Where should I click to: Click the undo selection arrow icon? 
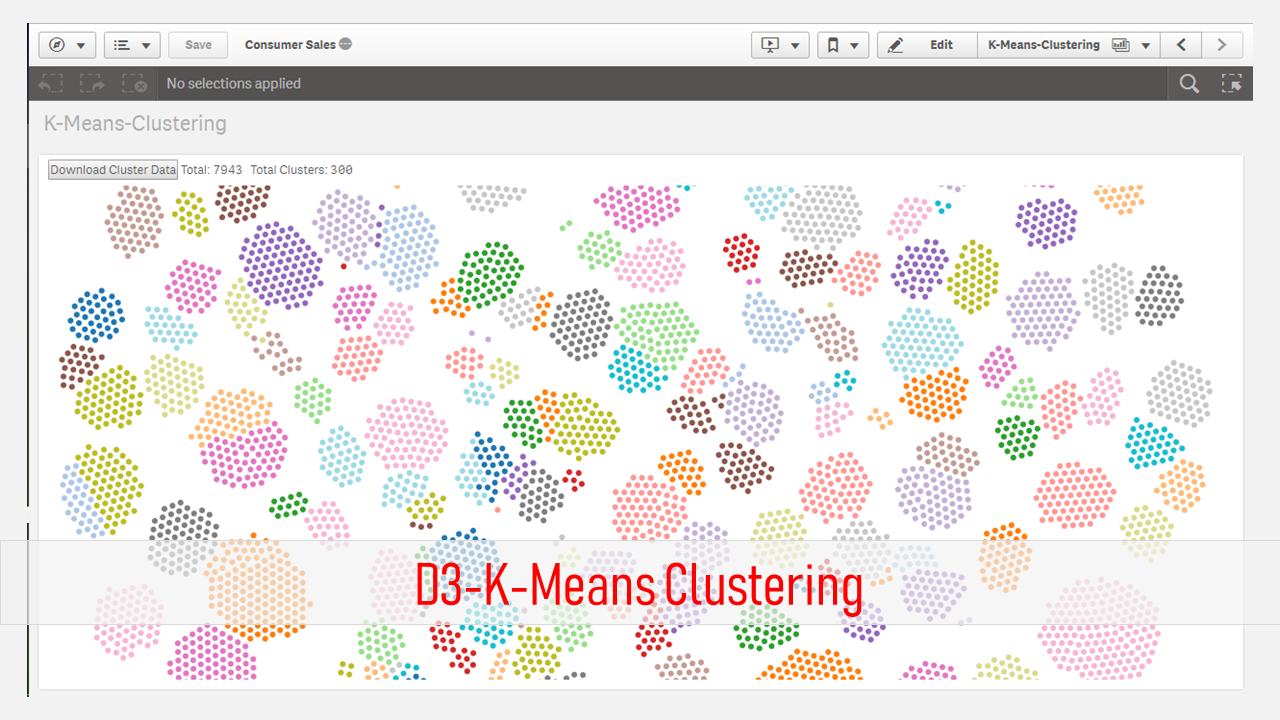click(x=50, y=83)
